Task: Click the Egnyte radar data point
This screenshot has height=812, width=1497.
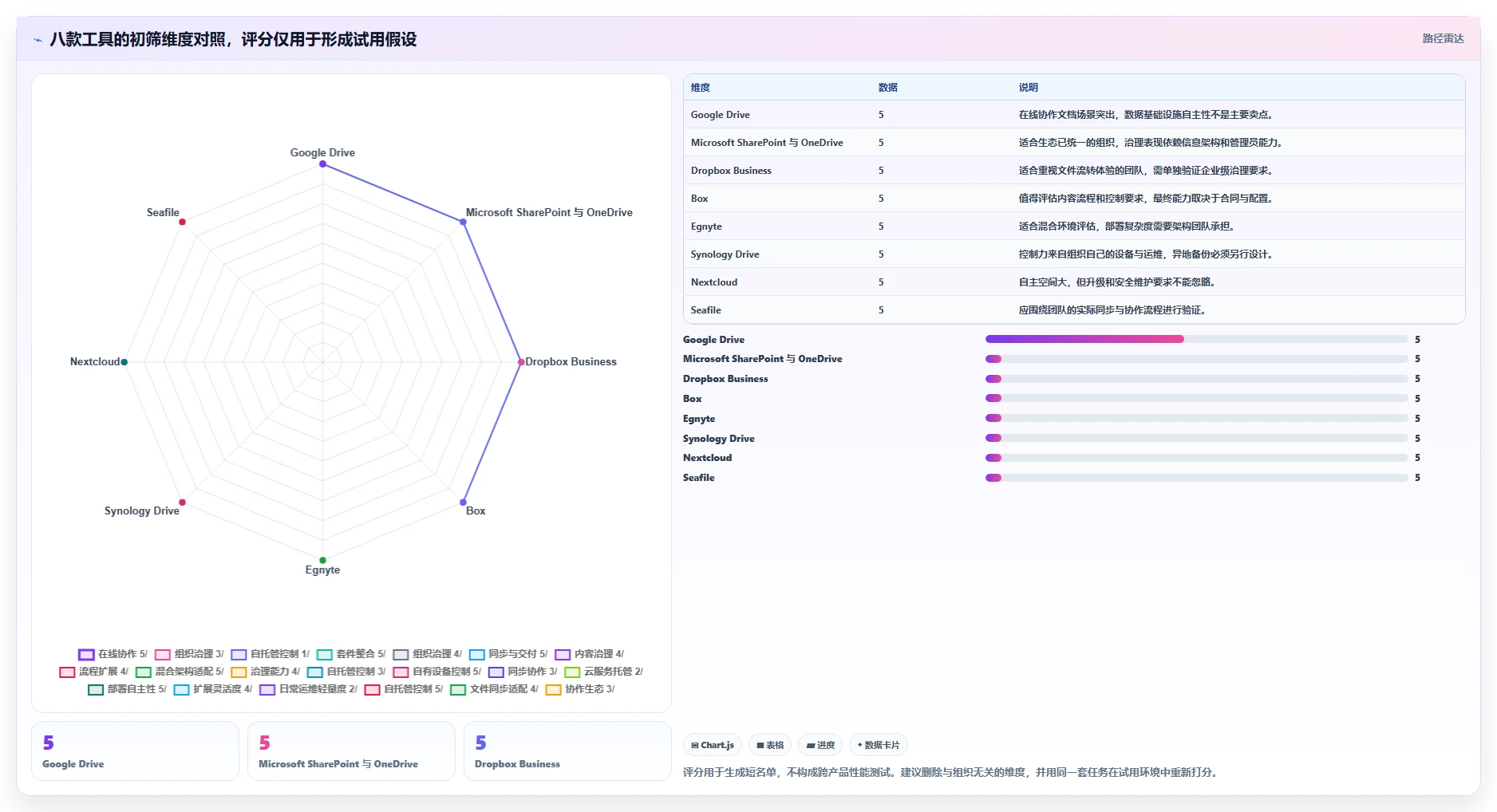Action: pyautogui.click(x=322, y=560)
